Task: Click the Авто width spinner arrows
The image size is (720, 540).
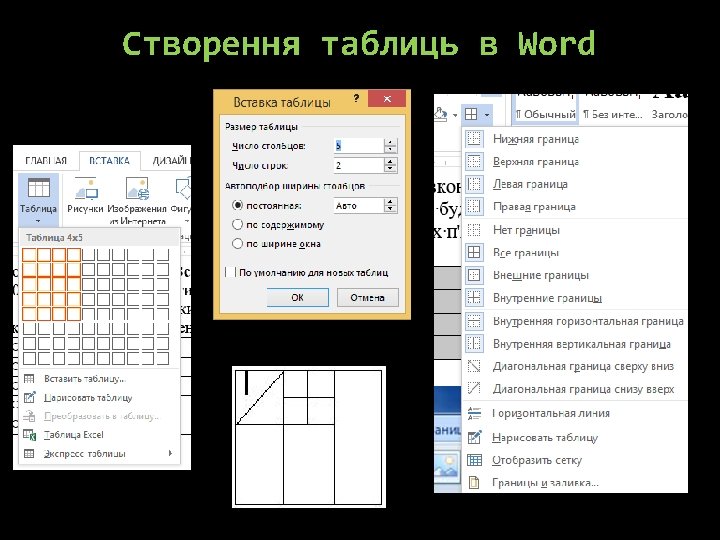Action: 390,205
